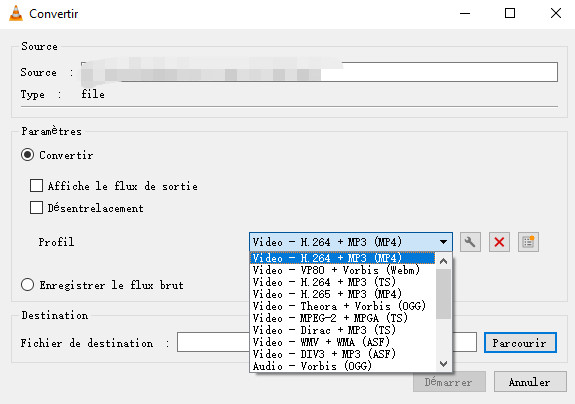Select Enregistrer le flux brut option

pos(28,285)
